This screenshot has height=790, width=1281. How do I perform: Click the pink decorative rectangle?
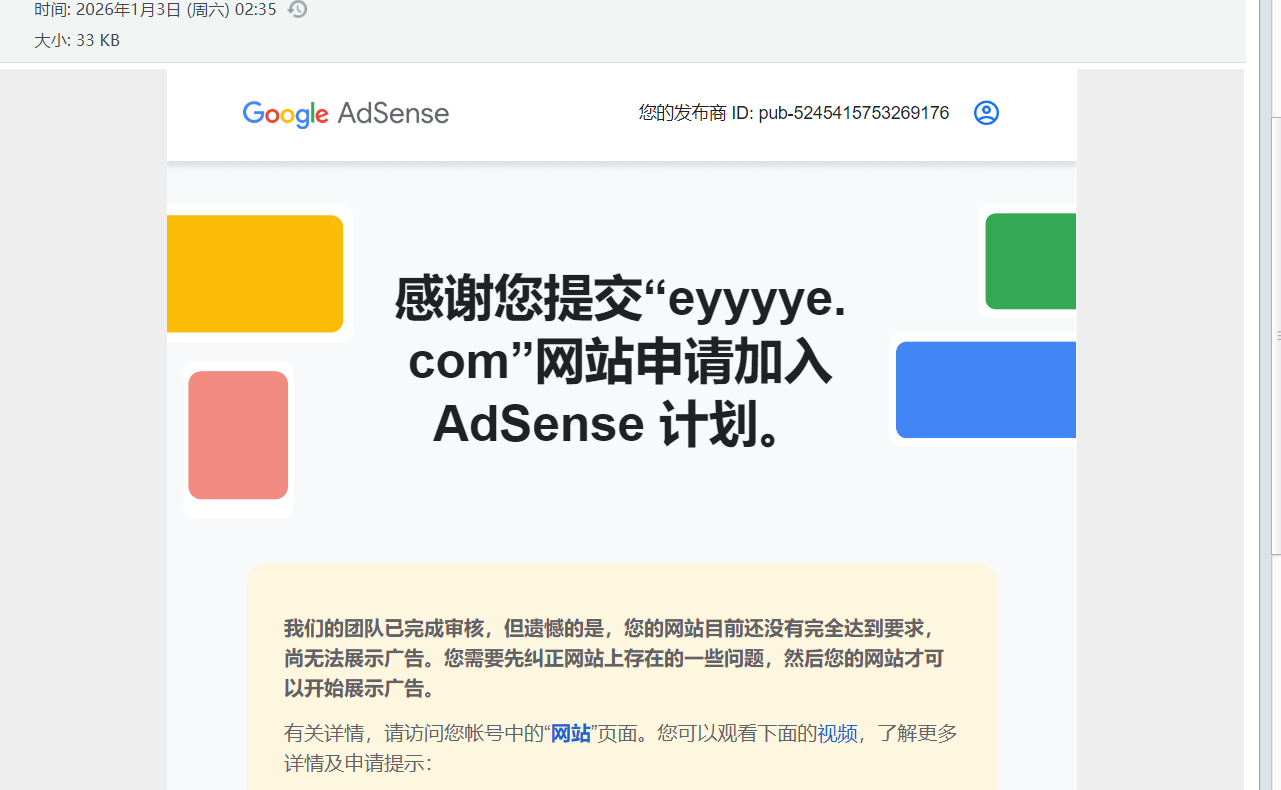pos(238,435)
